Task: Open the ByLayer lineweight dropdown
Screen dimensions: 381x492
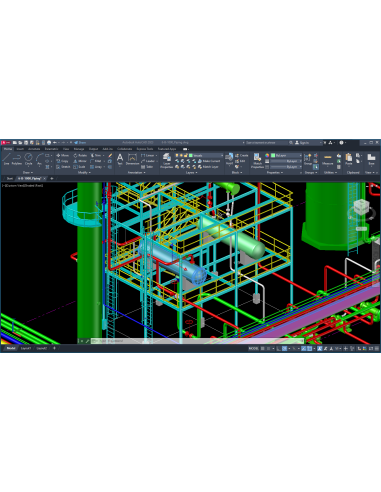Action: click(x=286, y=161)
